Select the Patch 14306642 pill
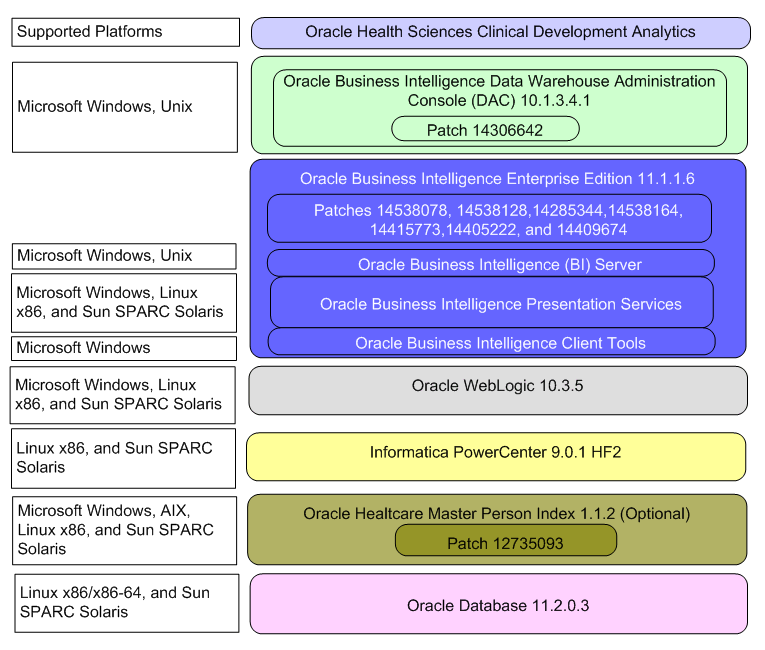Viewport: 765px width, 650px height. 485,129
